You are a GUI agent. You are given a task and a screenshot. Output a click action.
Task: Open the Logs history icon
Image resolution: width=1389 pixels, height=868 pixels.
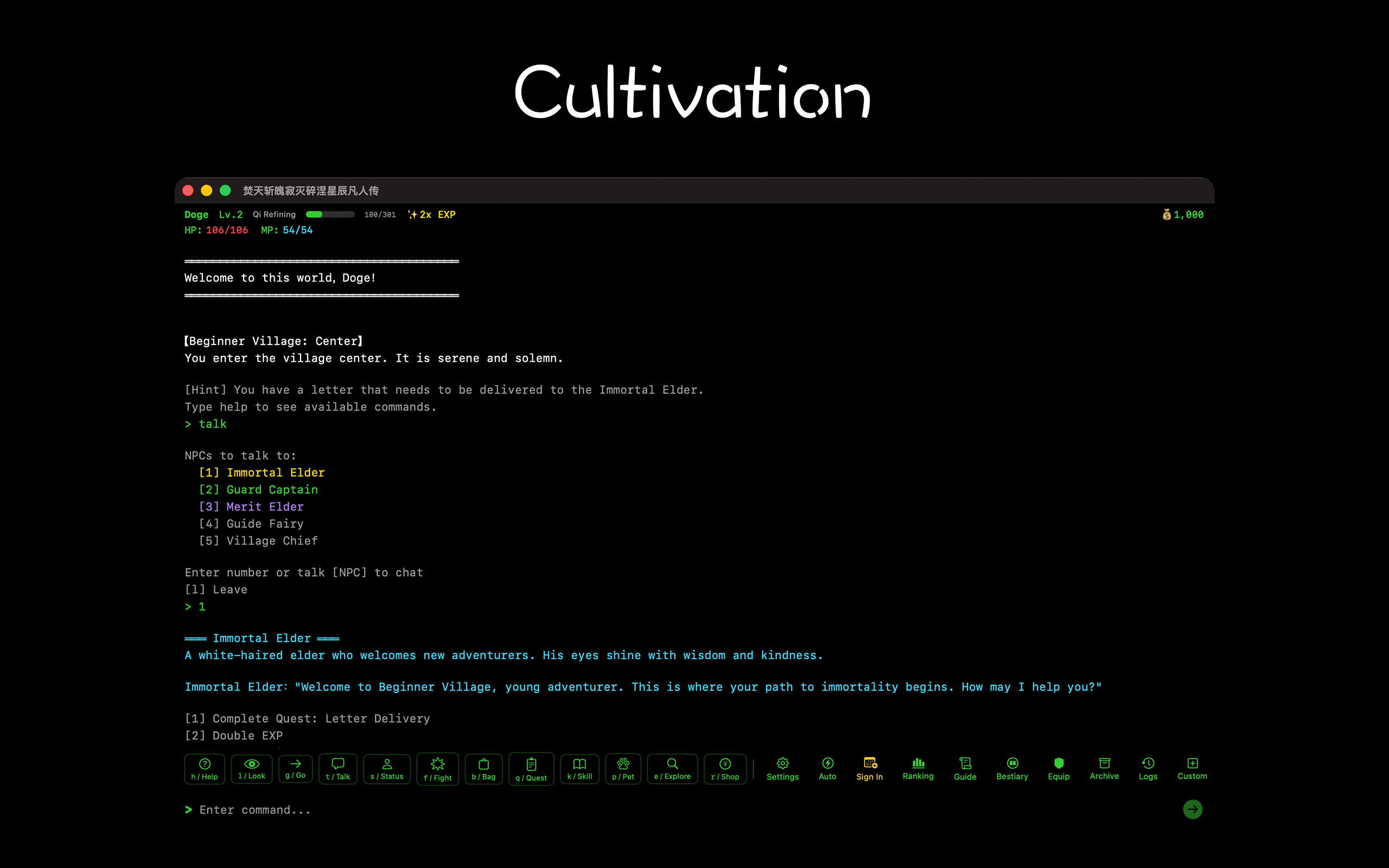pos(1148,763)
